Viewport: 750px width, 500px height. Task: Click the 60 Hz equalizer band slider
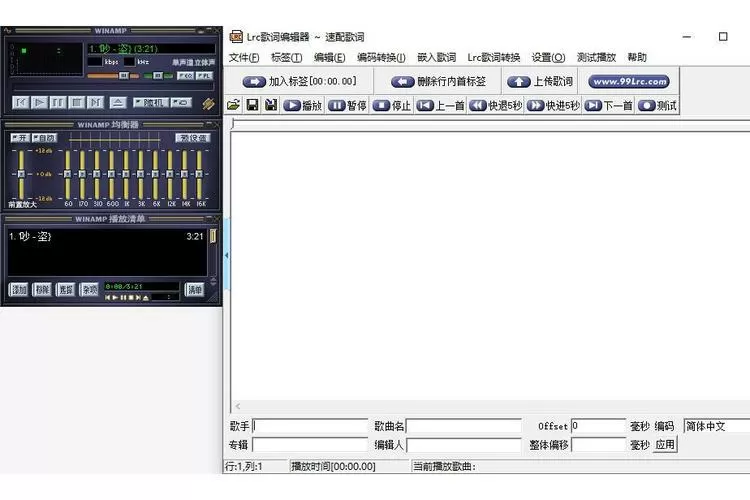pos(67,174)
